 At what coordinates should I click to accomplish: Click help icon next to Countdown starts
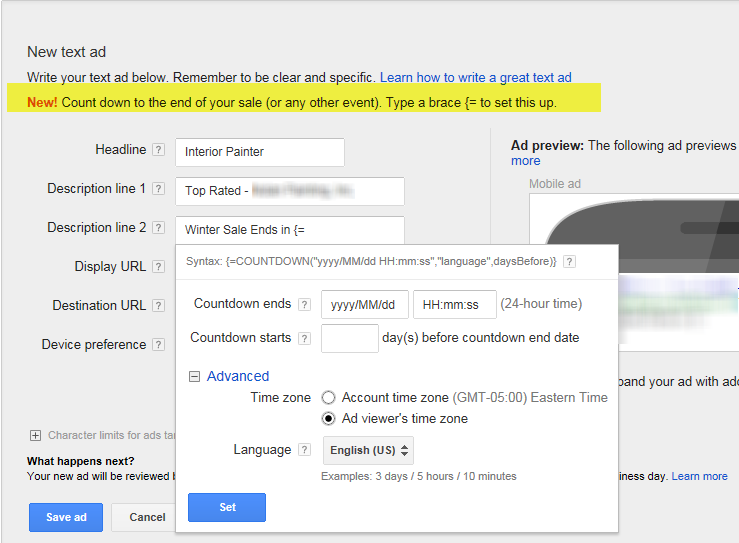(304, 338)
